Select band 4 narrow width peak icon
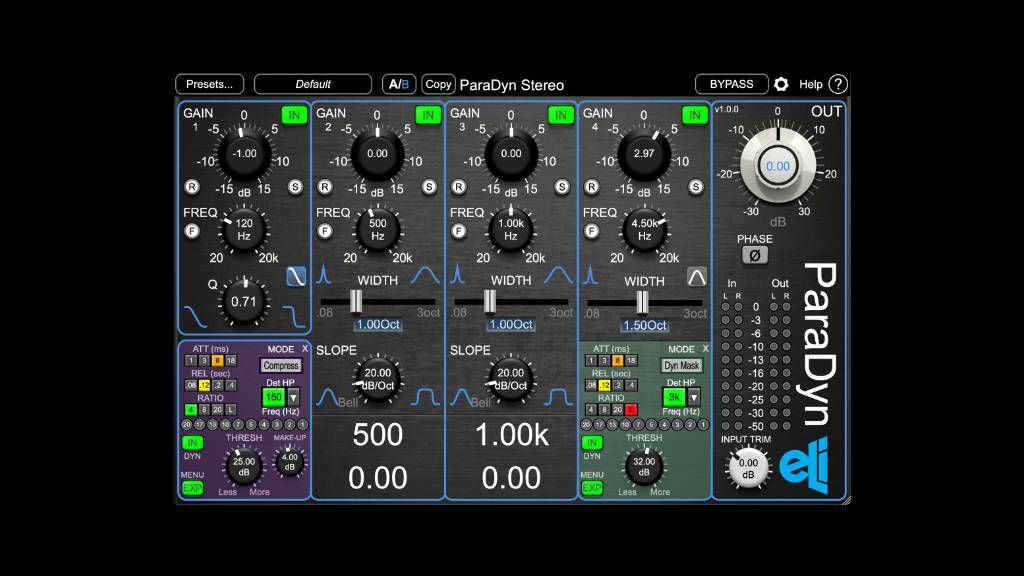 tap(591, 274)
